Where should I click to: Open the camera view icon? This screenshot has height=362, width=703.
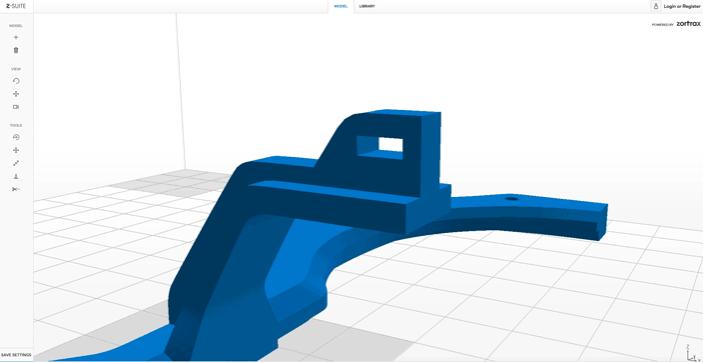[16, 107]
